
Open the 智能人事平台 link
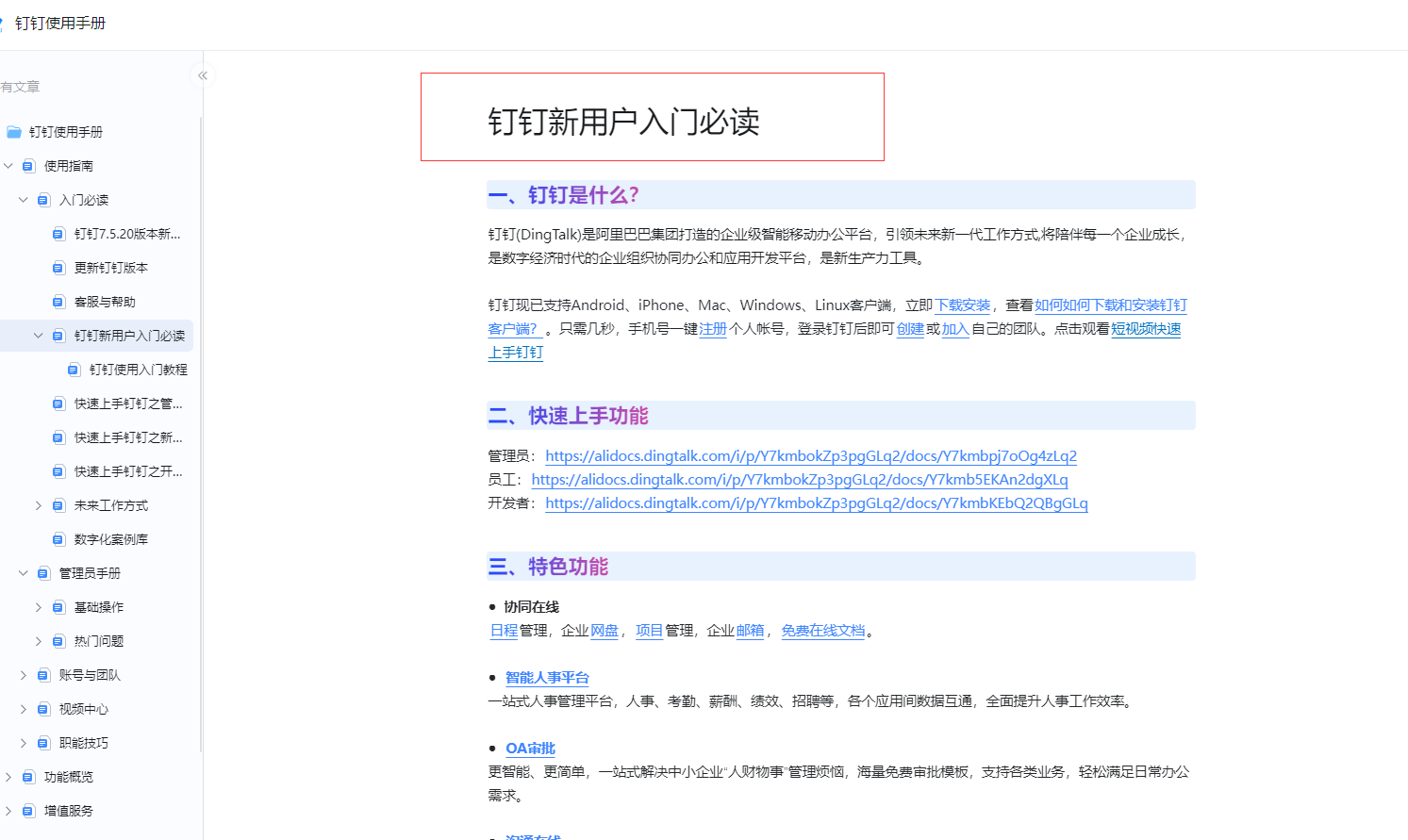[x=547, y=678]
